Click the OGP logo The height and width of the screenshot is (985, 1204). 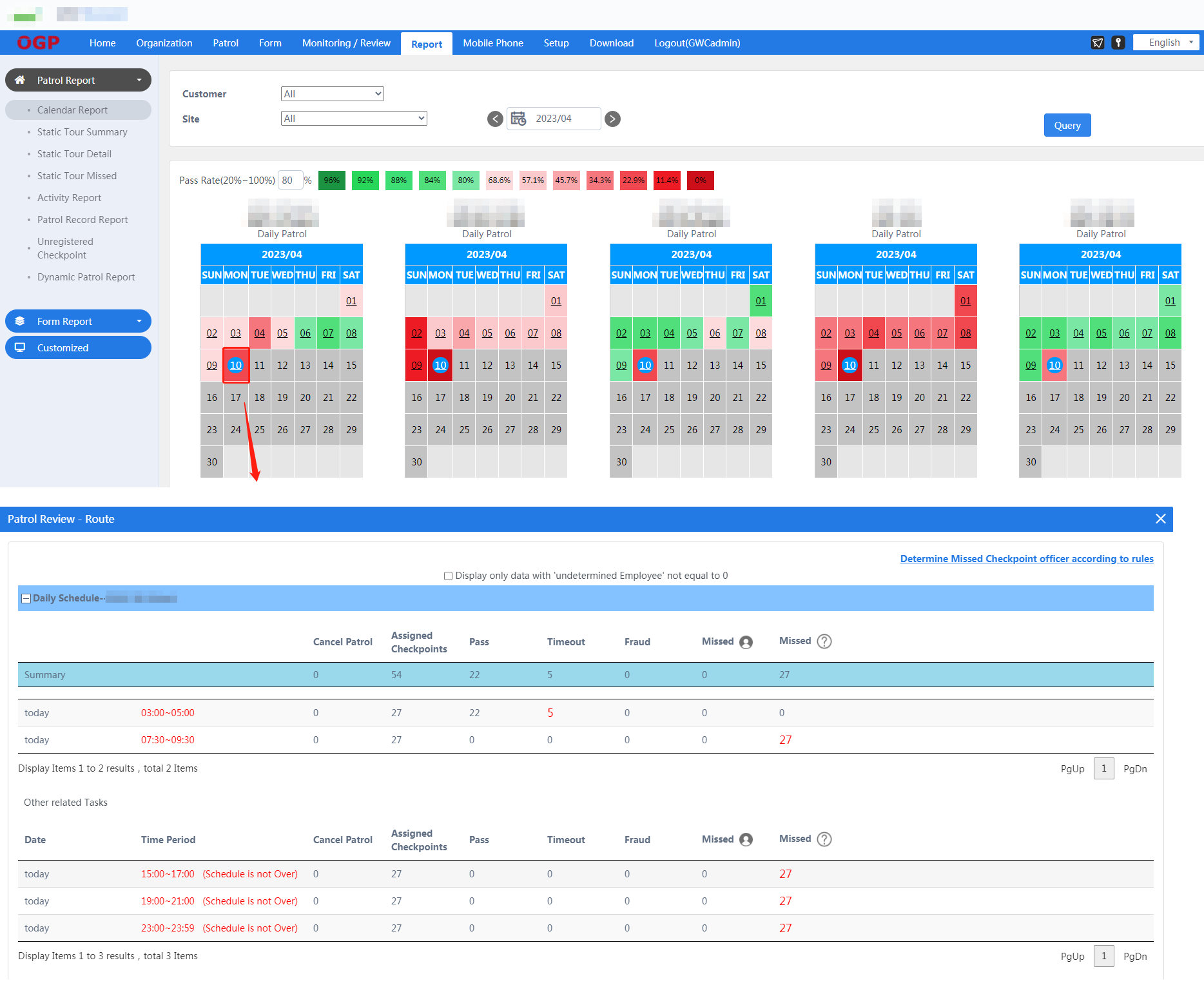click(39, 43)
